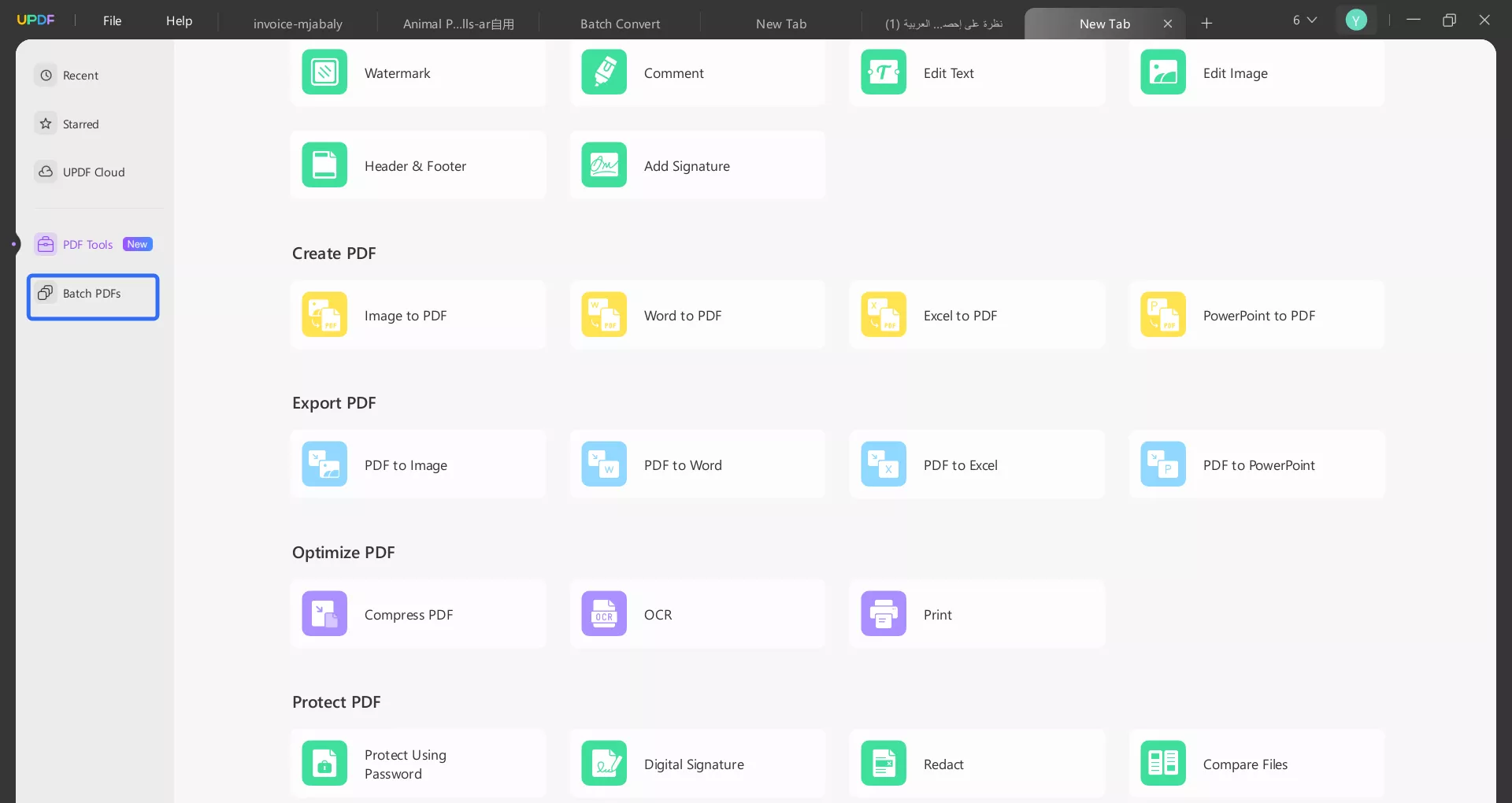Click the Starred star icon in sidebar
1512x803 pixels.
click(46, 124)
